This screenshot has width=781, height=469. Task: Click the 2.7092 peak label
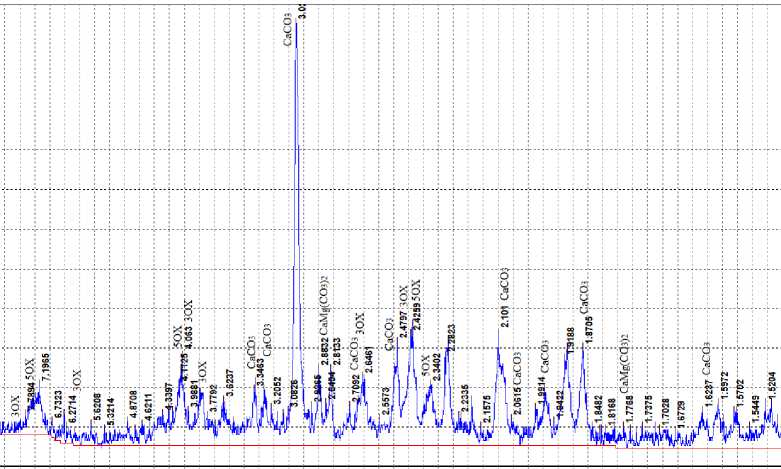pyautogui.click(x=356, y=390)
